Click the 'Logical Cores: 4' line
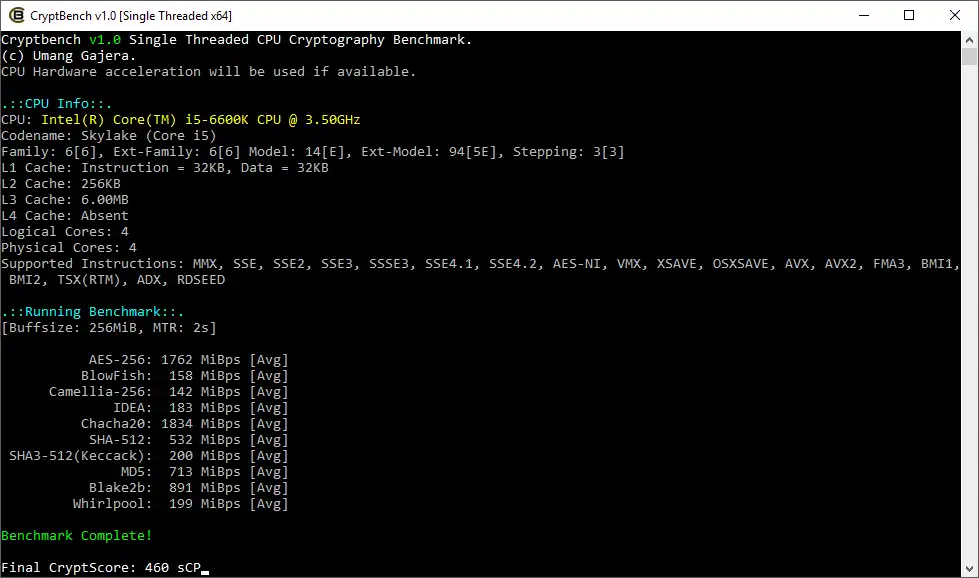The height and width of the screenshot is (578, 979). (65, 232)
